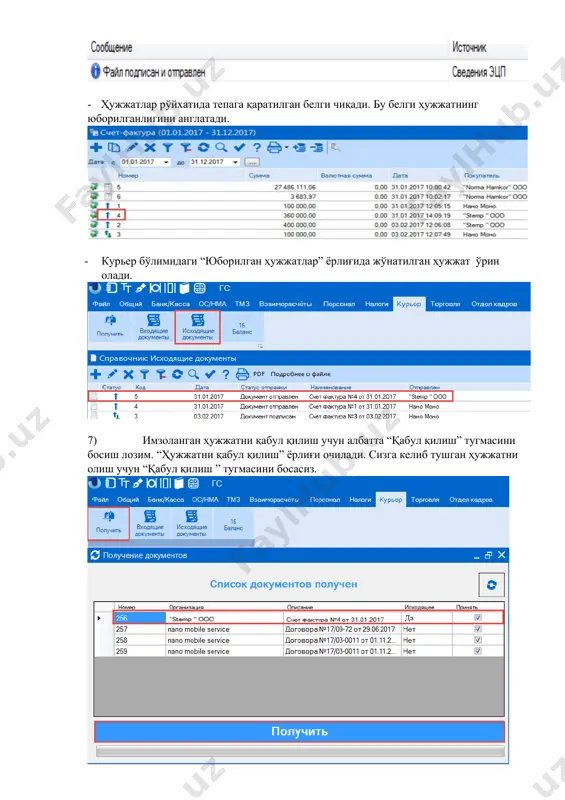The height and width of the screenshot is (800, 565).
Task: Click the refresh icon beside Список документов получен
Action: point(491,585)
